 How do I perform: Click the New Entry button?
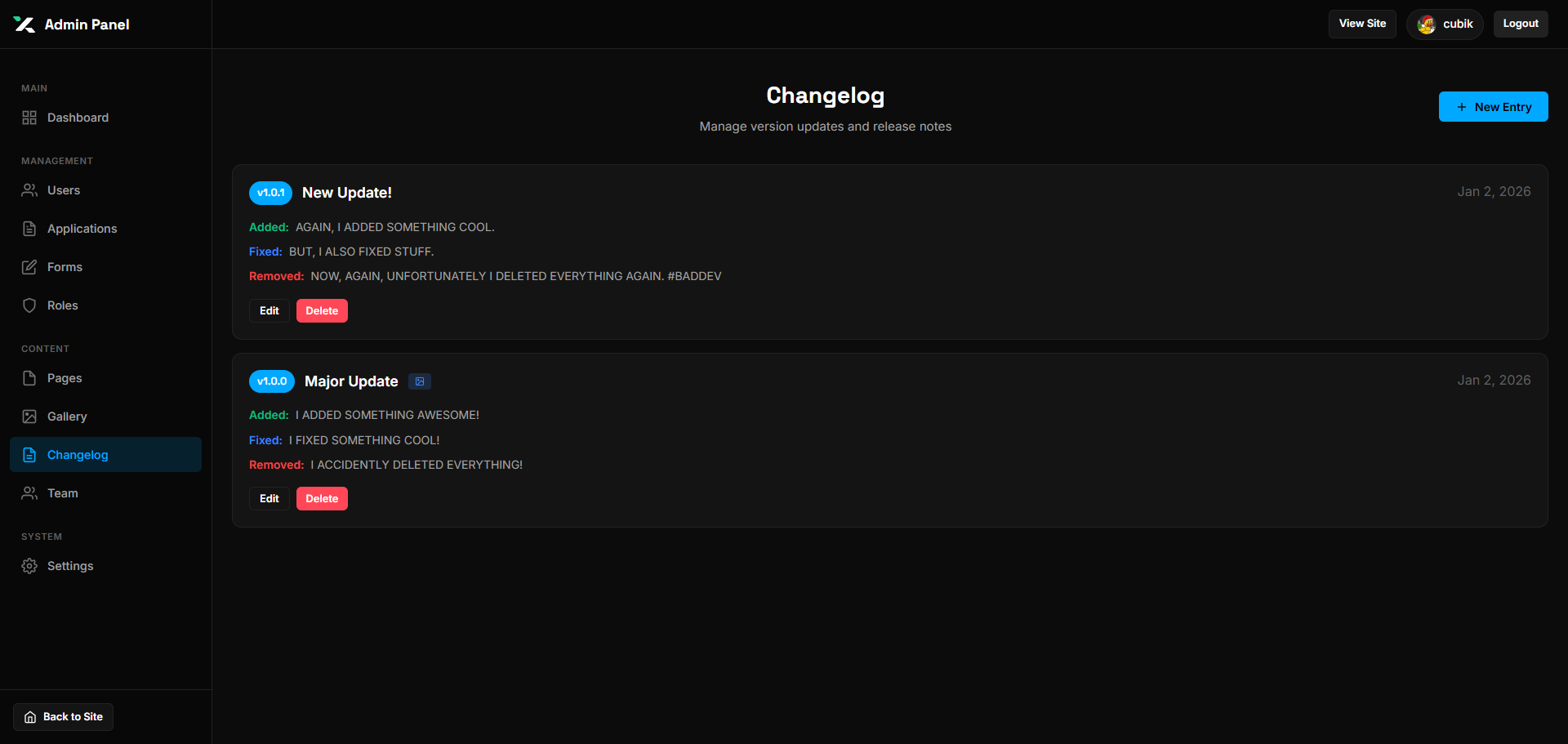(x=1493, y=107)
